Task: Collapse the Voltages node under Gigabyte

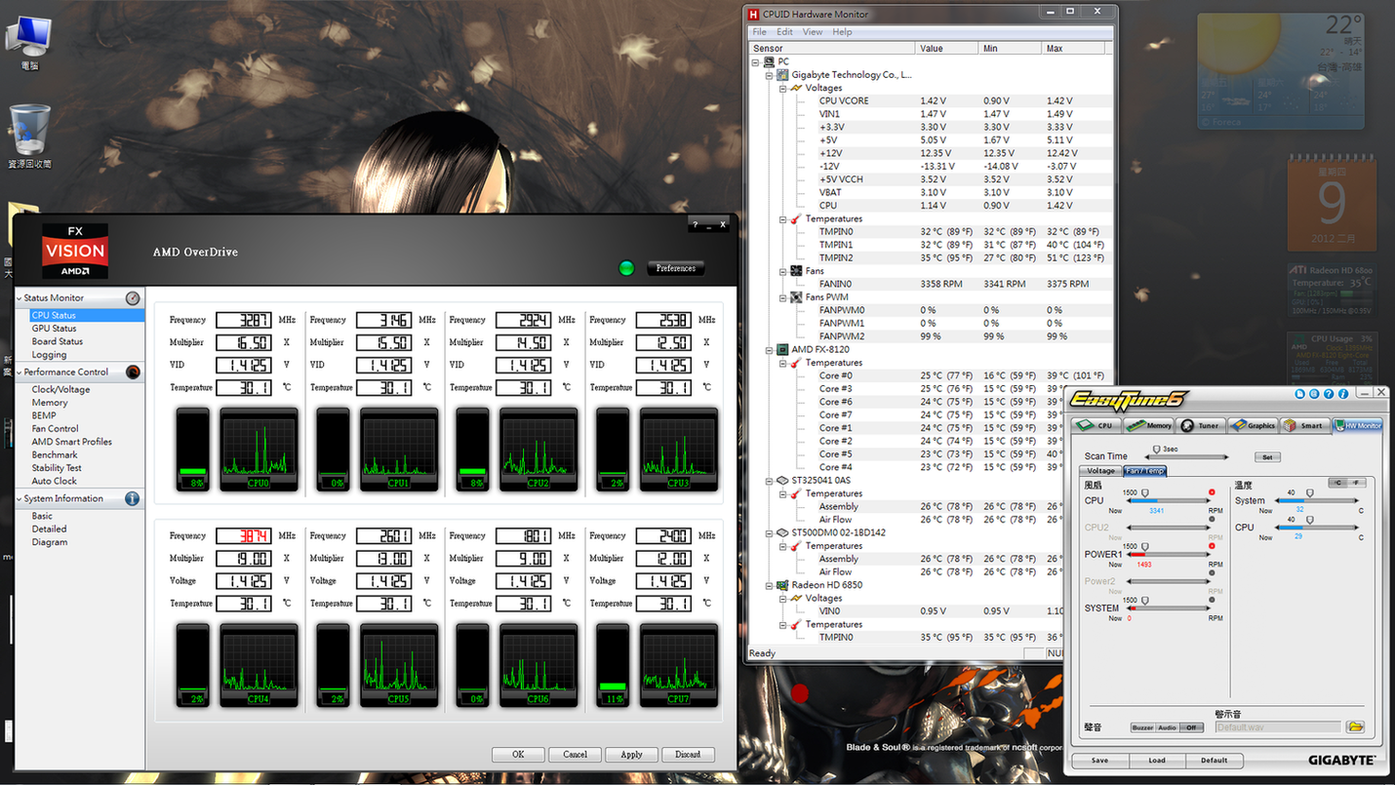Action: pos(783,88)
